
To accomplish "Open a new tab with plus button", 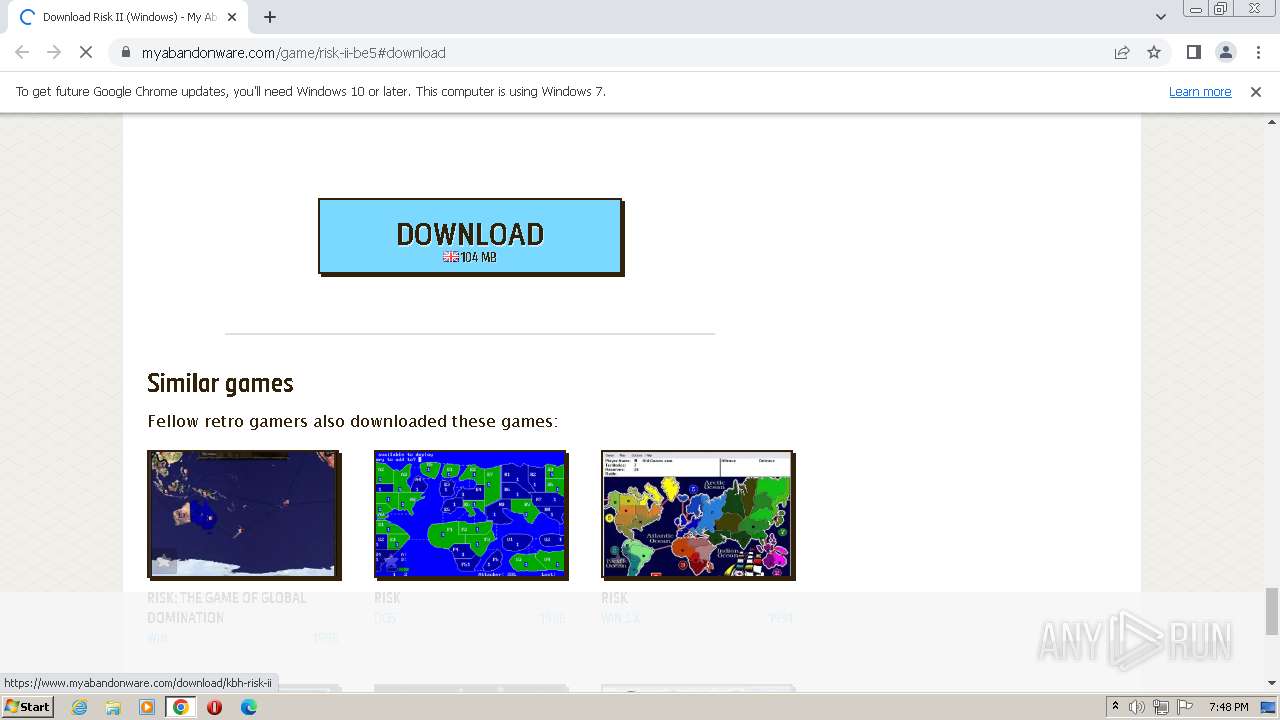I will point(270,17).
